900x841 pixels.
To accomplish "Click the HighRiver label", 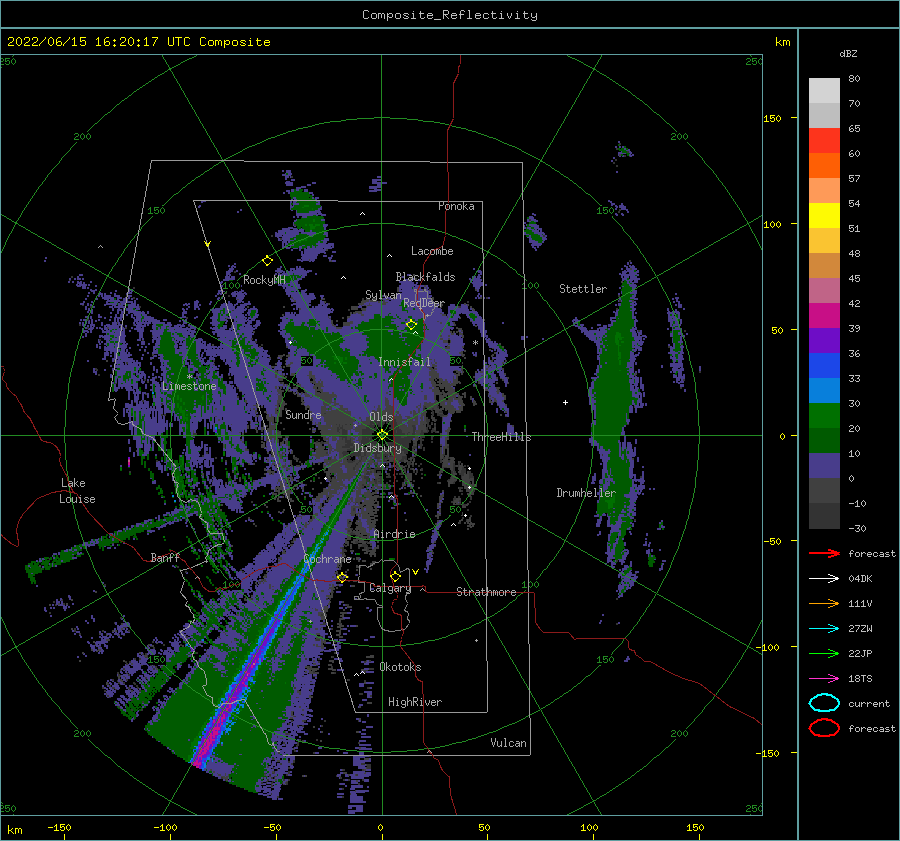I will (x=415, y=703).
